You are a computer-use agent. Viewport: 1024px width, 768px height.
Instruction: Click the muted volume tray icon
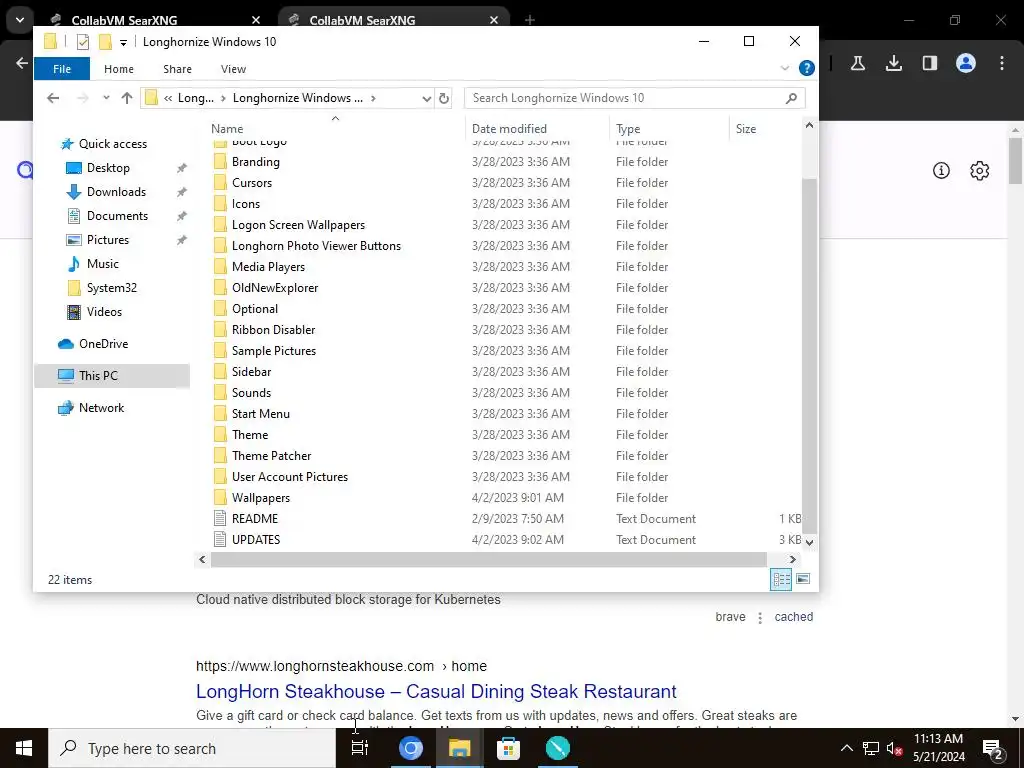[x=894, y=748]
